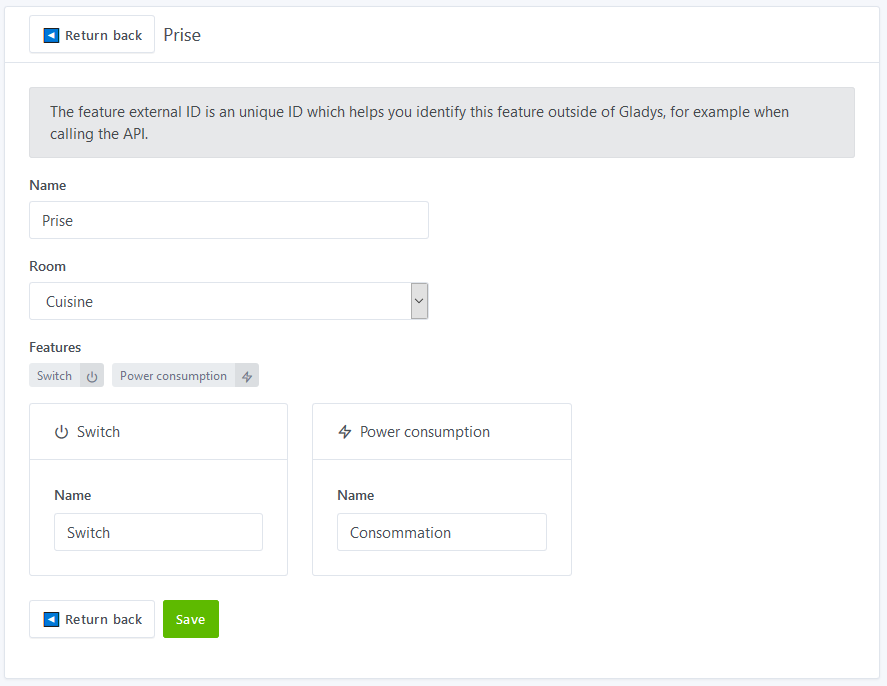Viewport: 887px width, 686px height.
Task: Edit the device Name field containing Prise
Action: (x=229, y=220)
